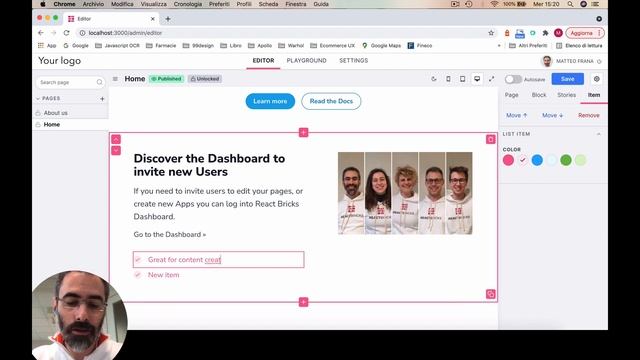
Task: Move block down with pink arrow-down icon
Action: pos(116,151)
